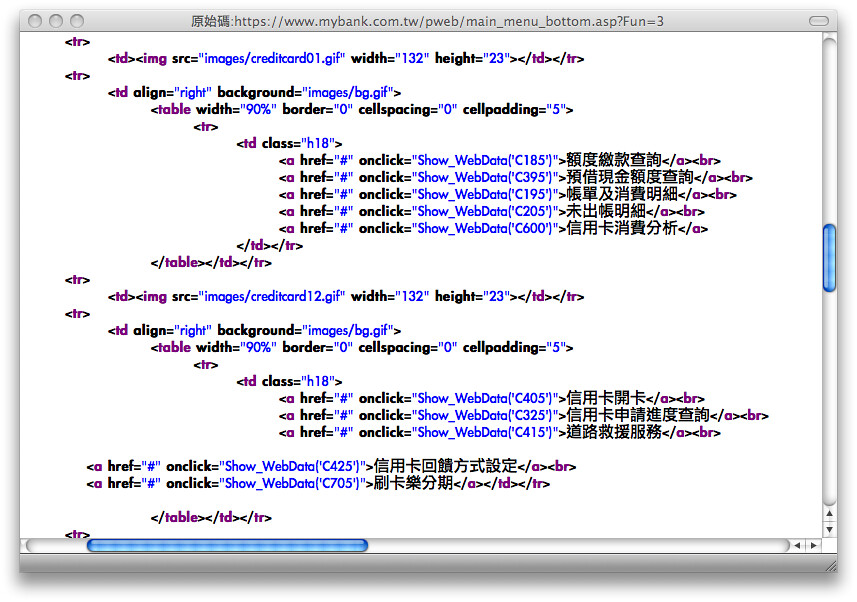857x602 pixels.
Task: Click the horizontal scrollbar blue thumb
Action: (x=227, y=546)
